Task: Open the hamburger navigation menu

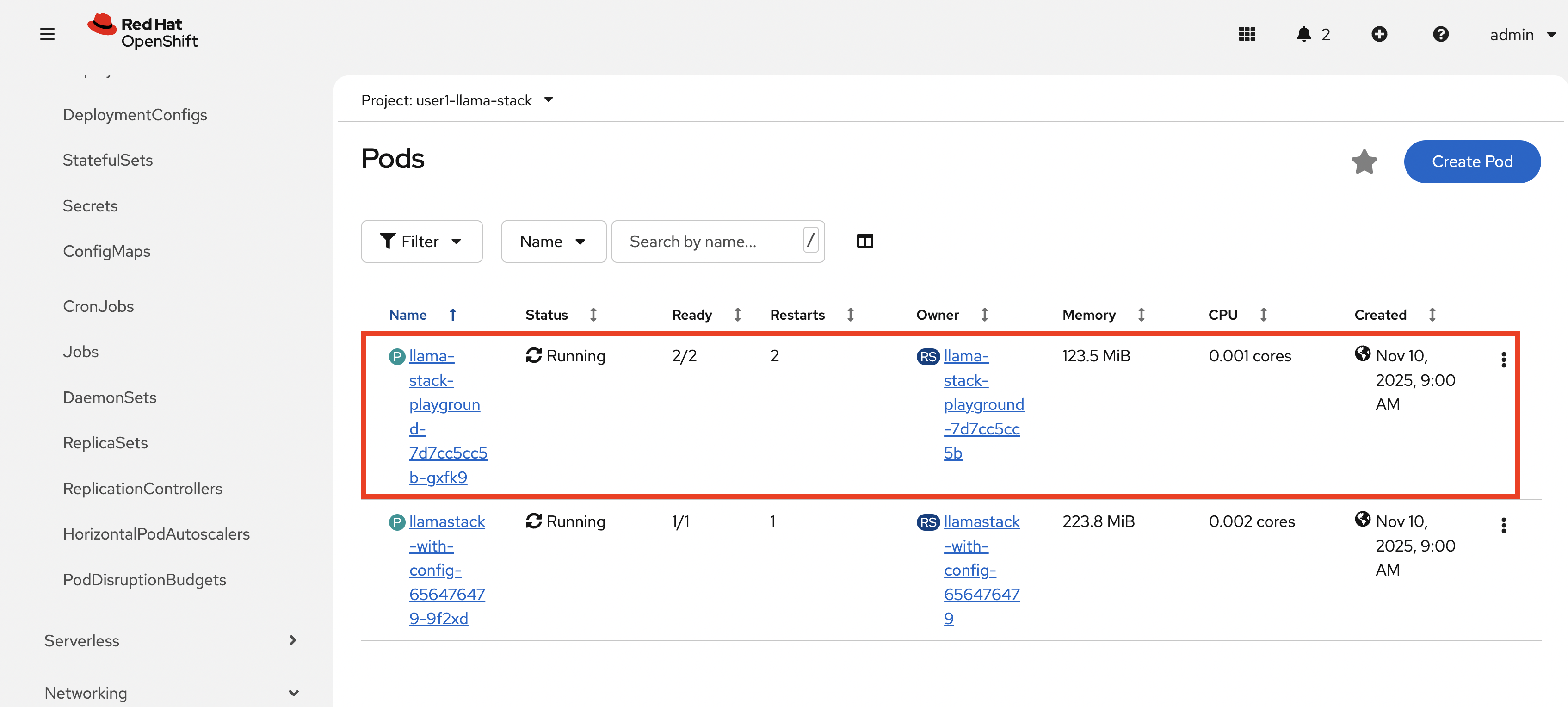Action: click(x=48, y=34)
